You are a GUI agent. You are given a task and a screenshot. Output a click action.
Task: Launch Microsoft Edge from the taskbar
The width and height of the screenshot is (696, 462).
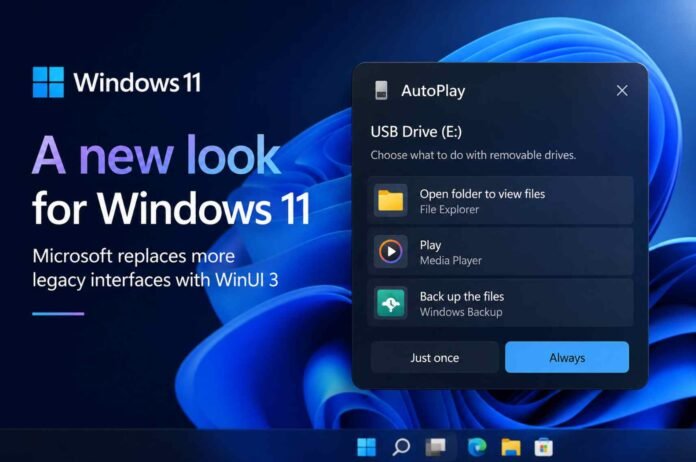(477, 447)
